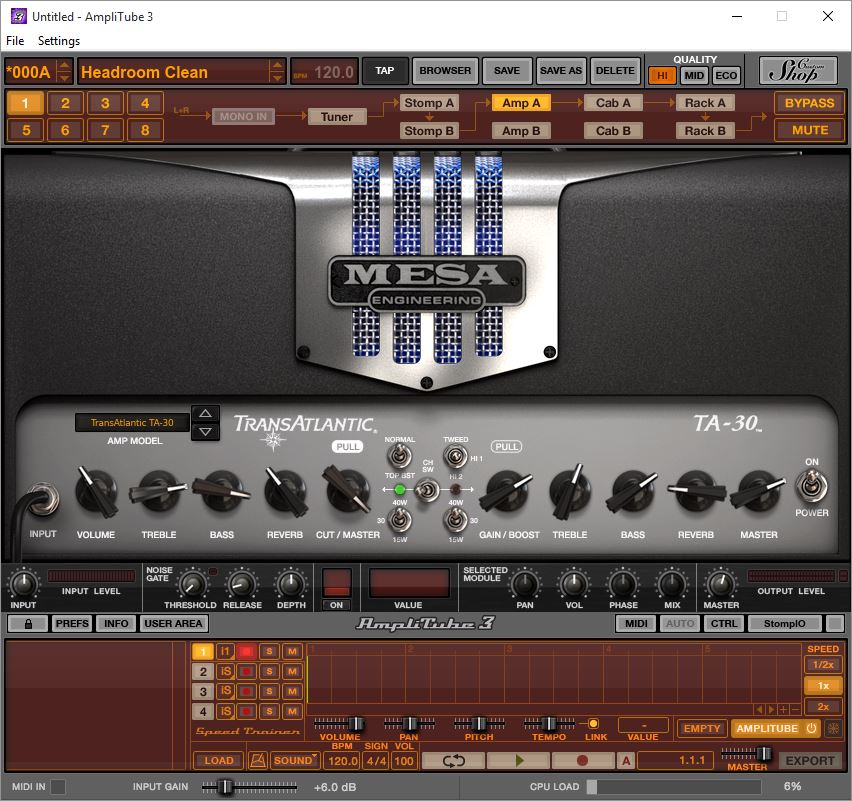This screenshot has height=801, width=852.
Task: Select previous amp model with up arrow
Action: pos(205,414)
